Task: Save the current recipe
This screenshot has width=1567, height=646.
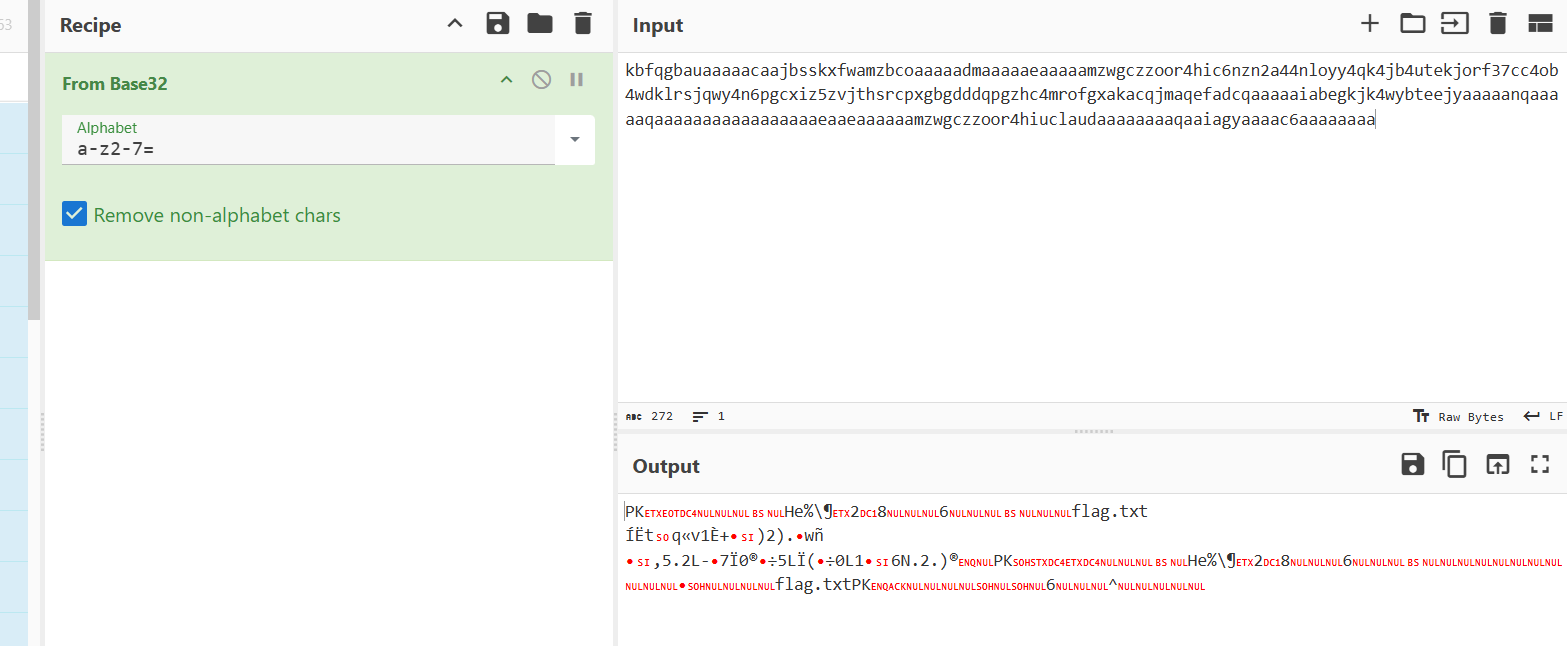Action: (497, 24)
